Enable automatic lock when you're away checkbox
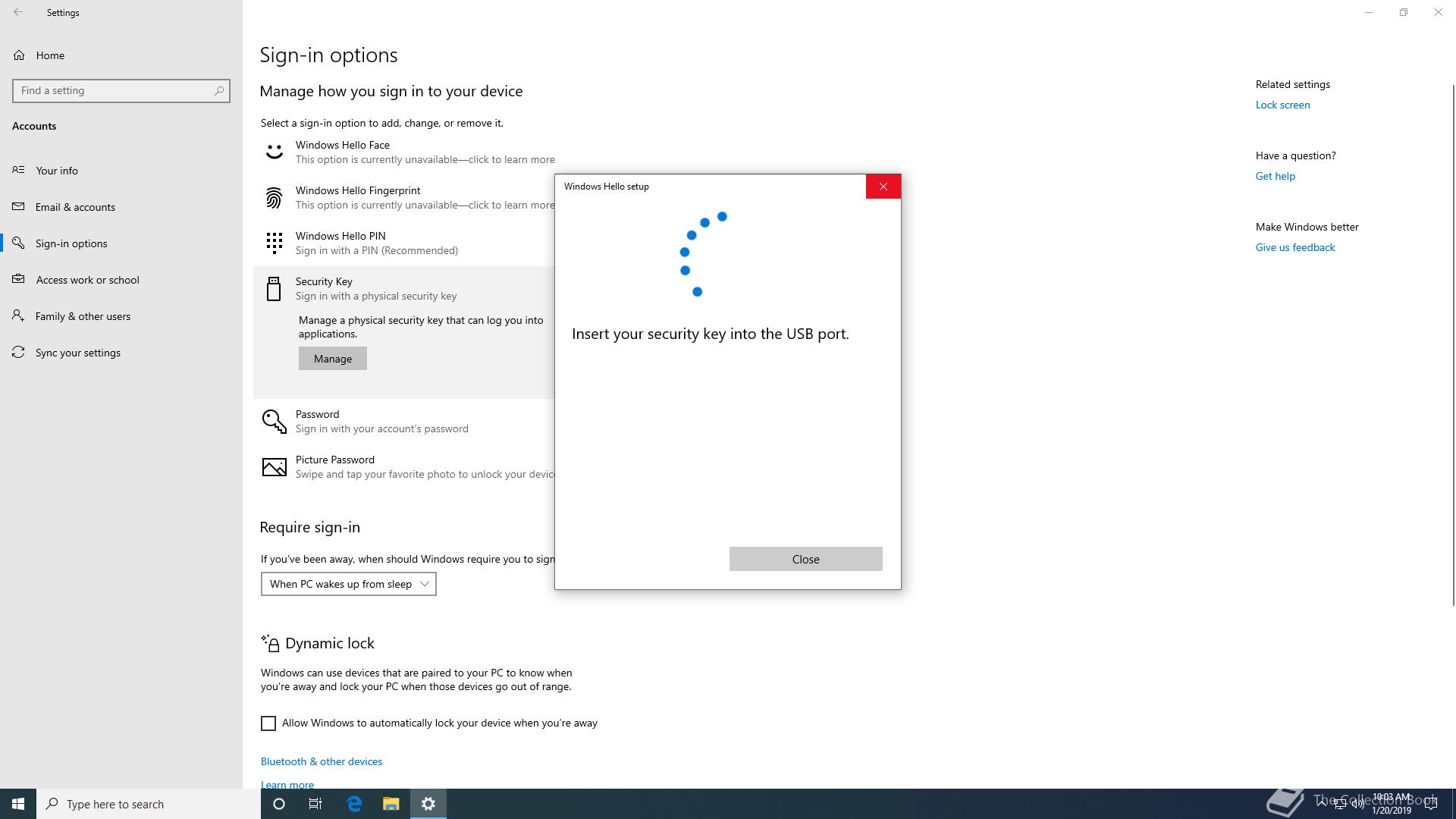Image resolution: width=1456 pixels, height=819 pixels. (268, 723)
